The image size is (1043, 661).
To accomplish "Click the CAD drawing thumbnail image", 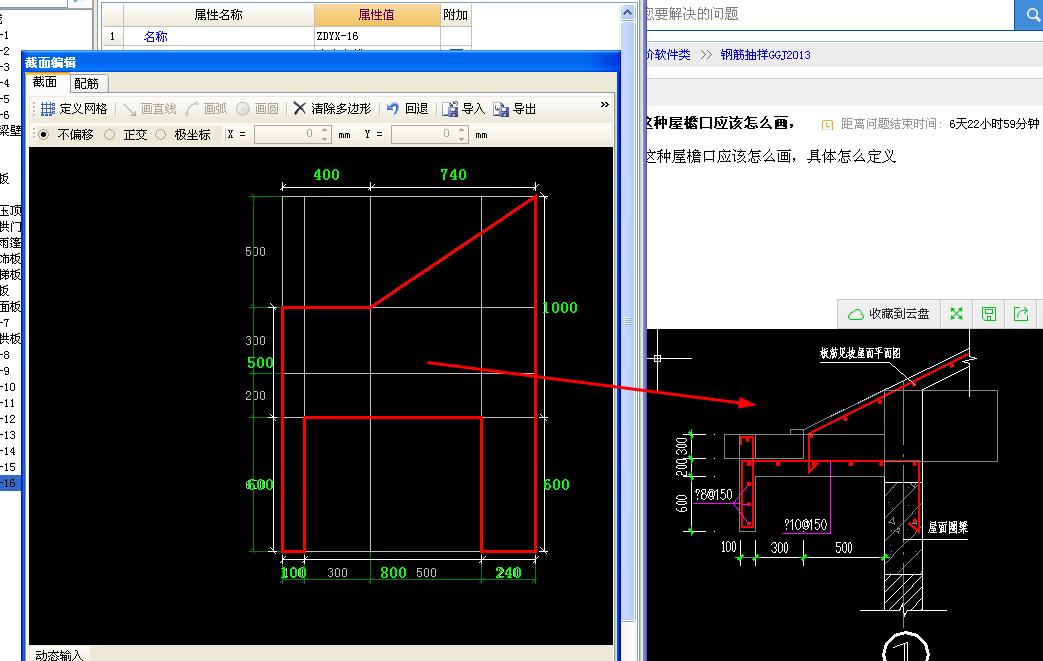I will 844,495.
